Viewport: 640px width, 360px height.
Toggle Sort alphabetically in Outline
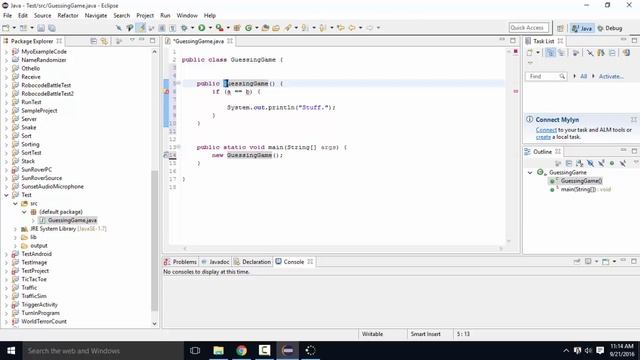580,163
